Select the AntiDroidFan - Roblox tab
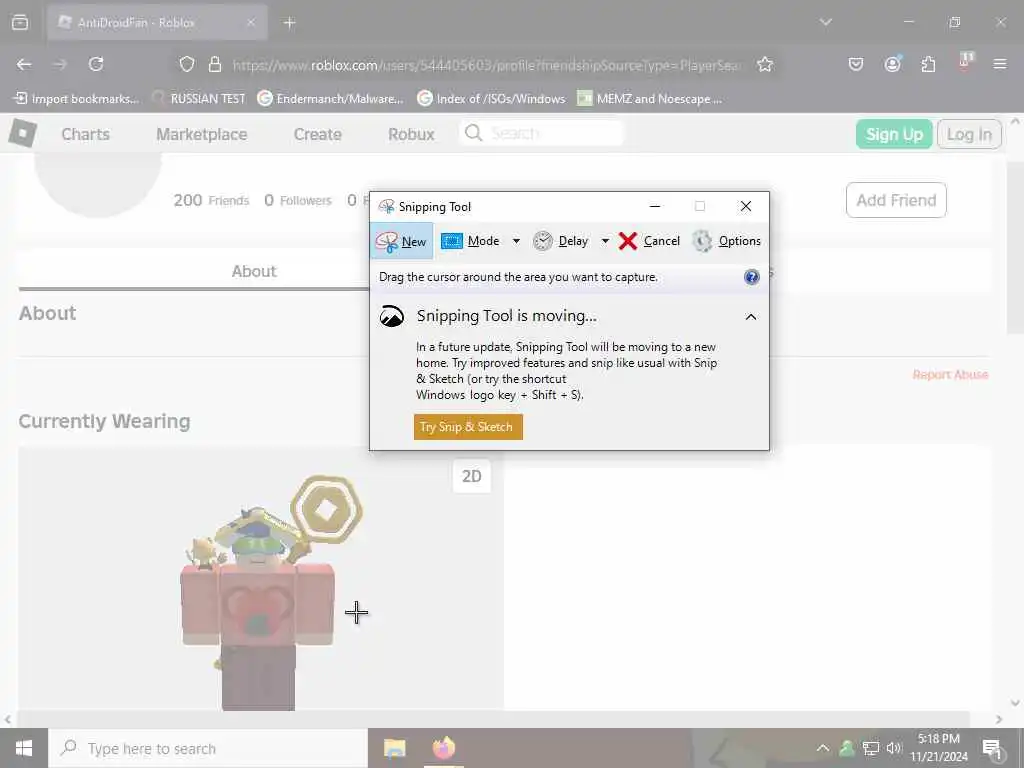 tap(157, 22)
